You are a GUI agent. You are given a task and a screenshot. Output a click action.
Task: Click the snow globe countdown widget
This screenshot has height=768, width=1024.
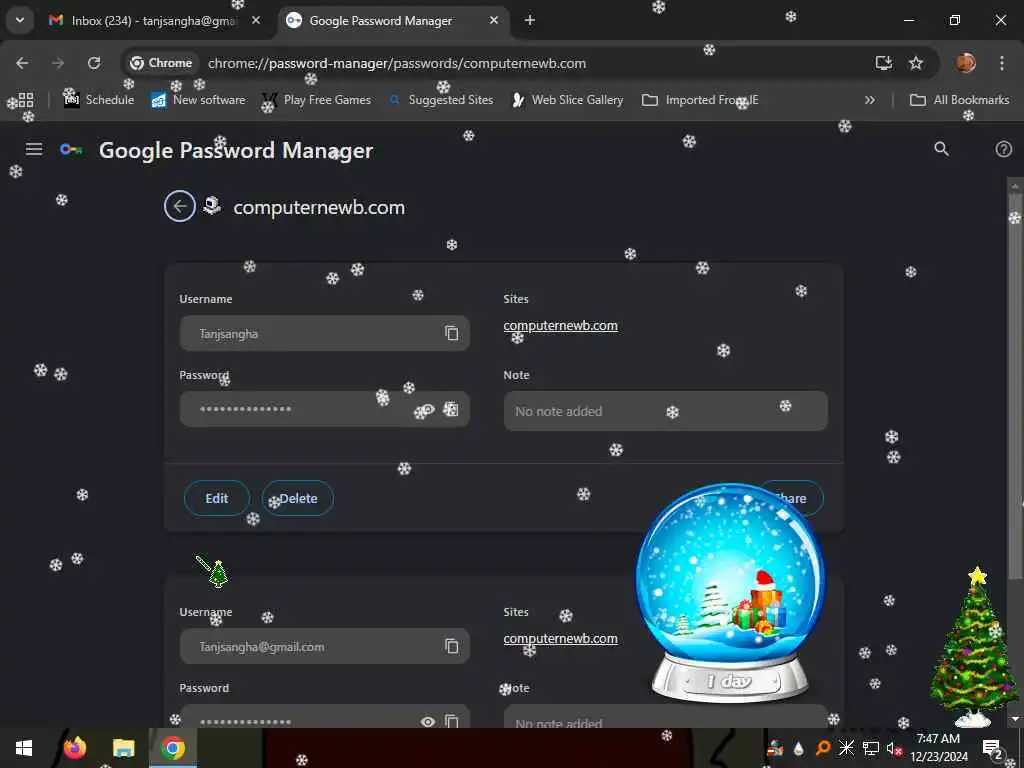coord(730,592)
